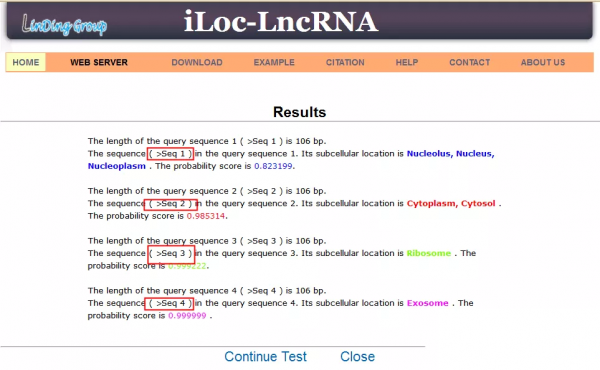
Task: Open the EXAMPLE page
Action: [274, 62]
